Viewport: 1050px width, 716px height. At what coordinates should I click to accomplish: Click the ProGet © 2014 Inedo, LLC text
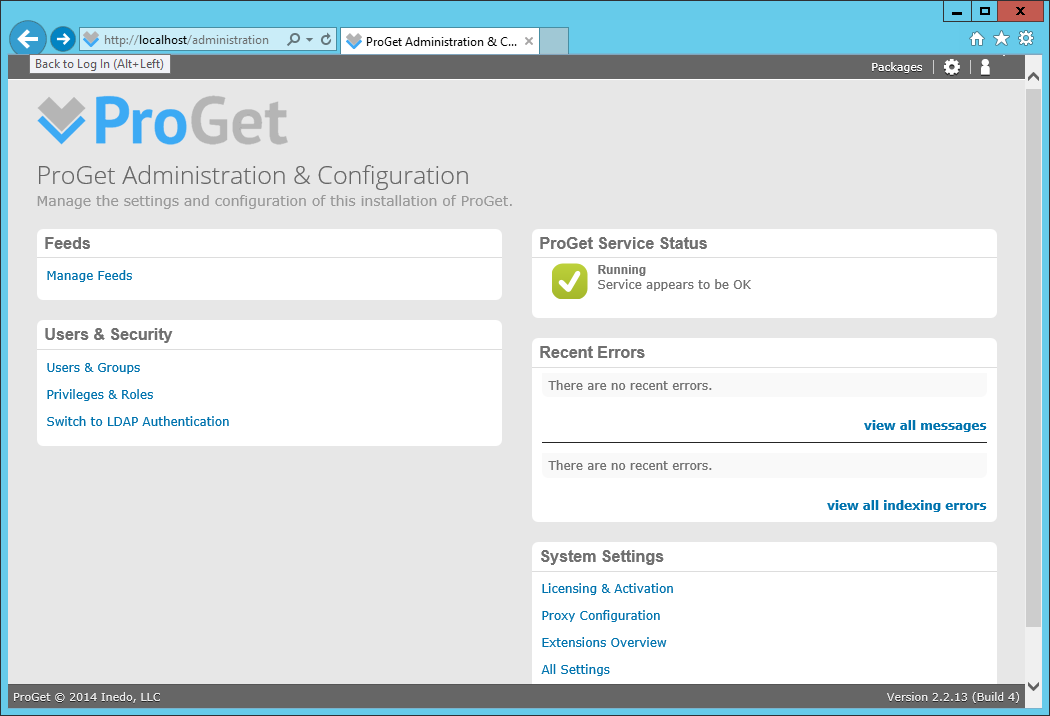pyautogui.click(x=87, y=697)
